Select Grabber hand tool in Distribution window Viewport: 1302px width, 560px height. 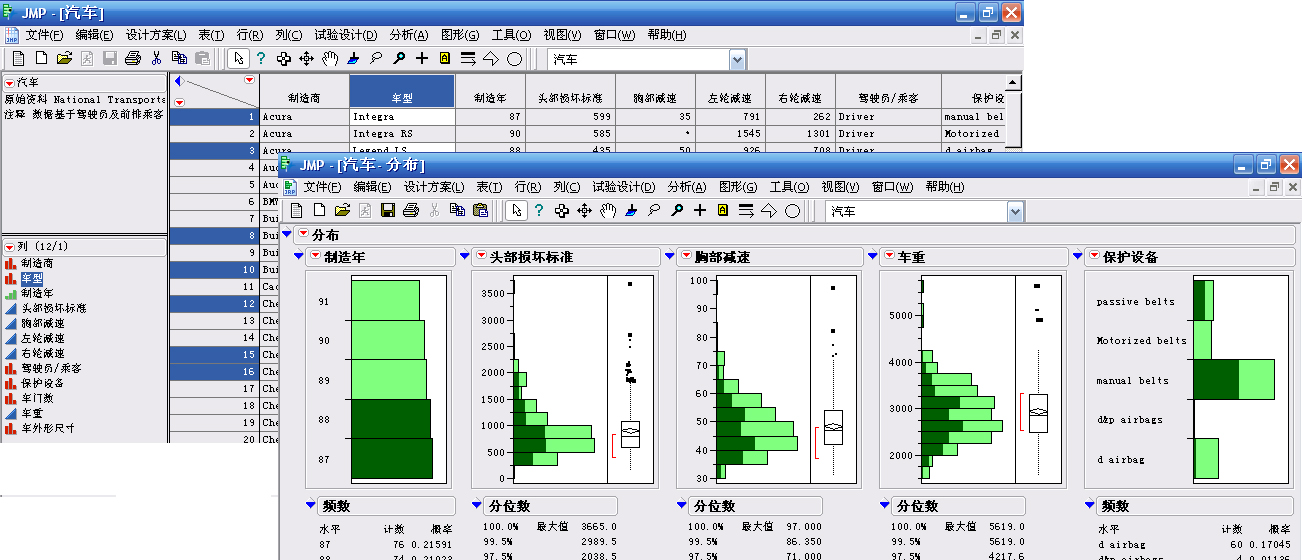[x=608, y=210]
